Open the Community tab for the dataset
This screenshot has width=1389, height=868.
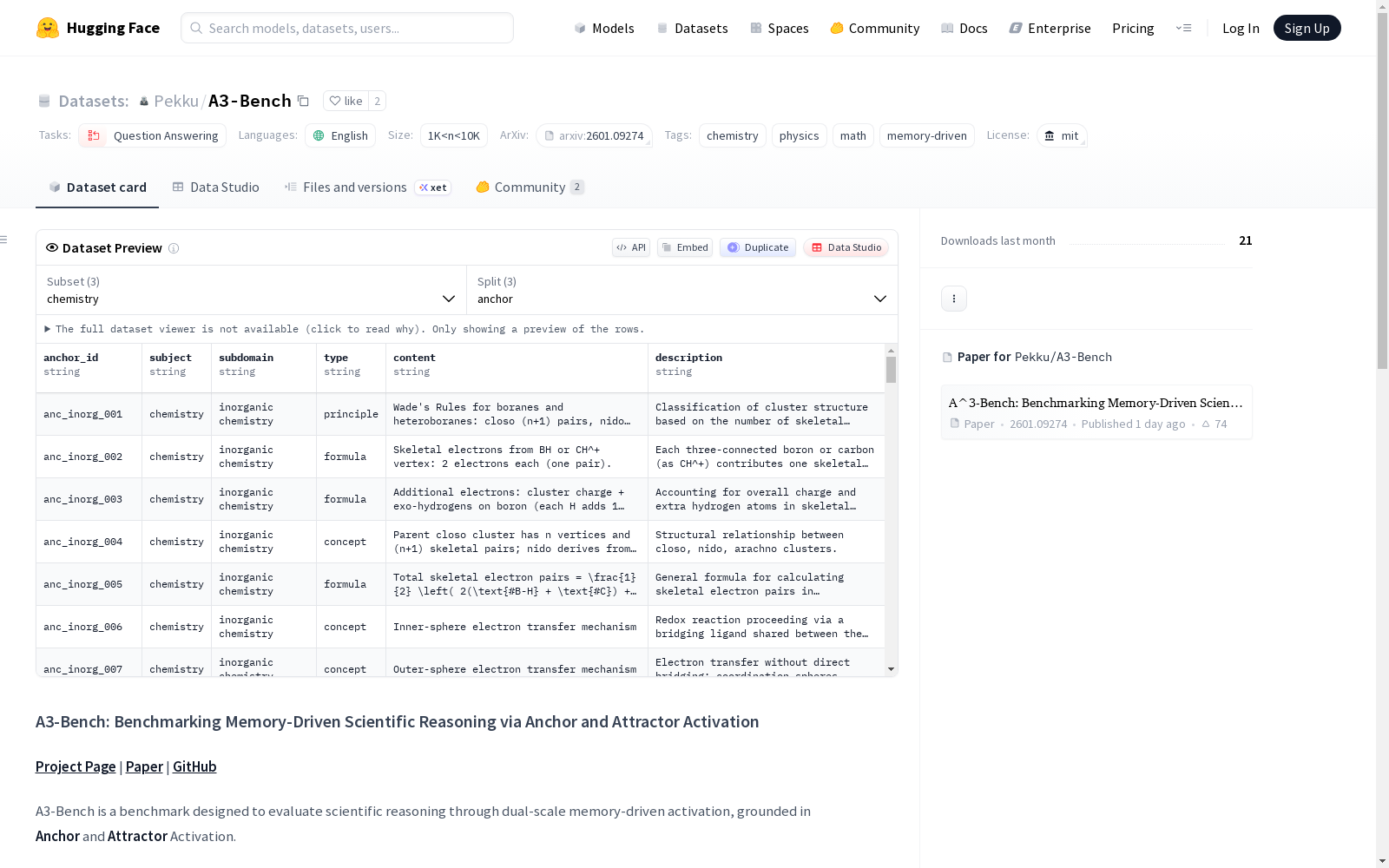(x=530, y=187)
